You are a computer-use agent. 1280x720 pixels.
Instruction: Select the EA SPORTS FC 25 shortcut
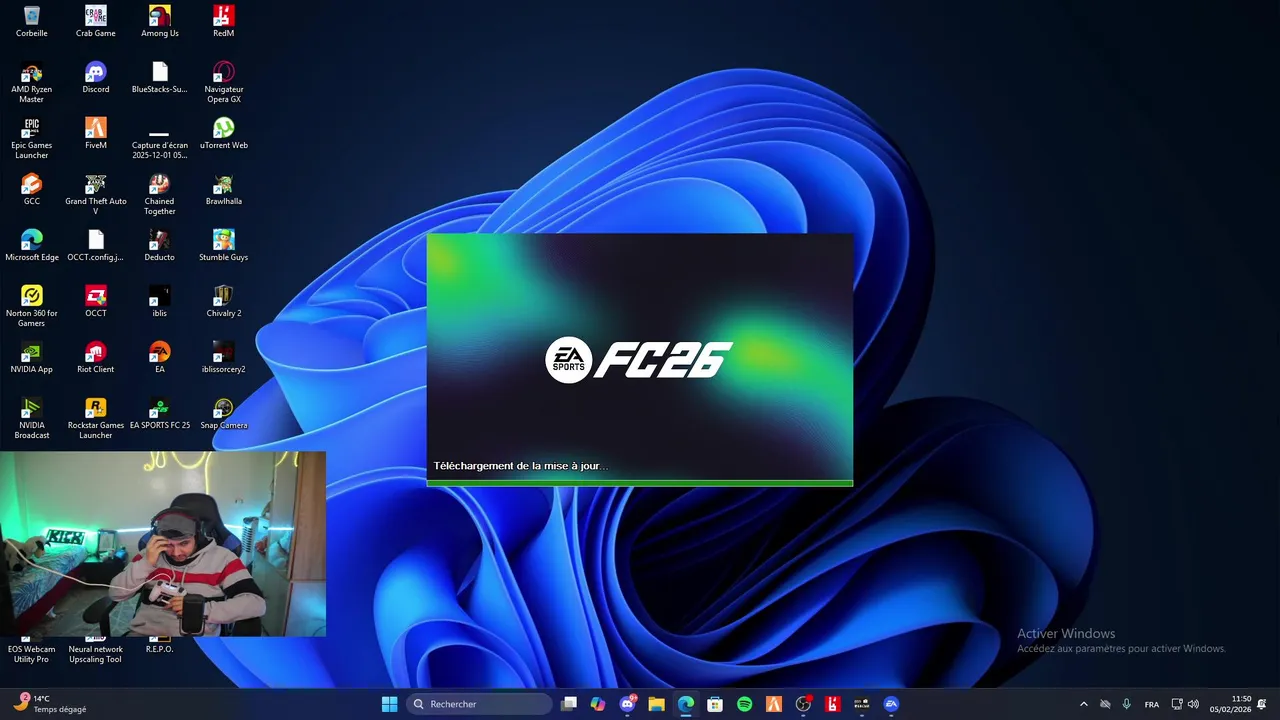(x=159, y=414)
